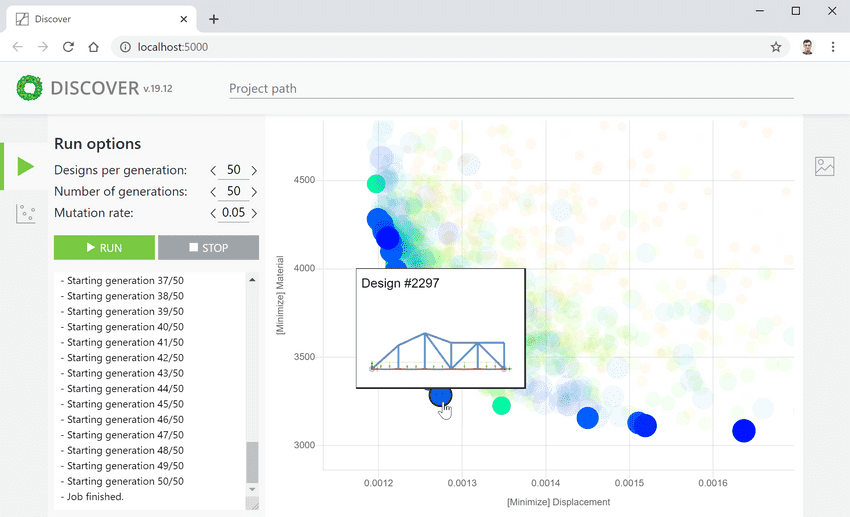The image size is (850, 517).
Task: Click the image gallery icon on right
Action: point(824,167)
